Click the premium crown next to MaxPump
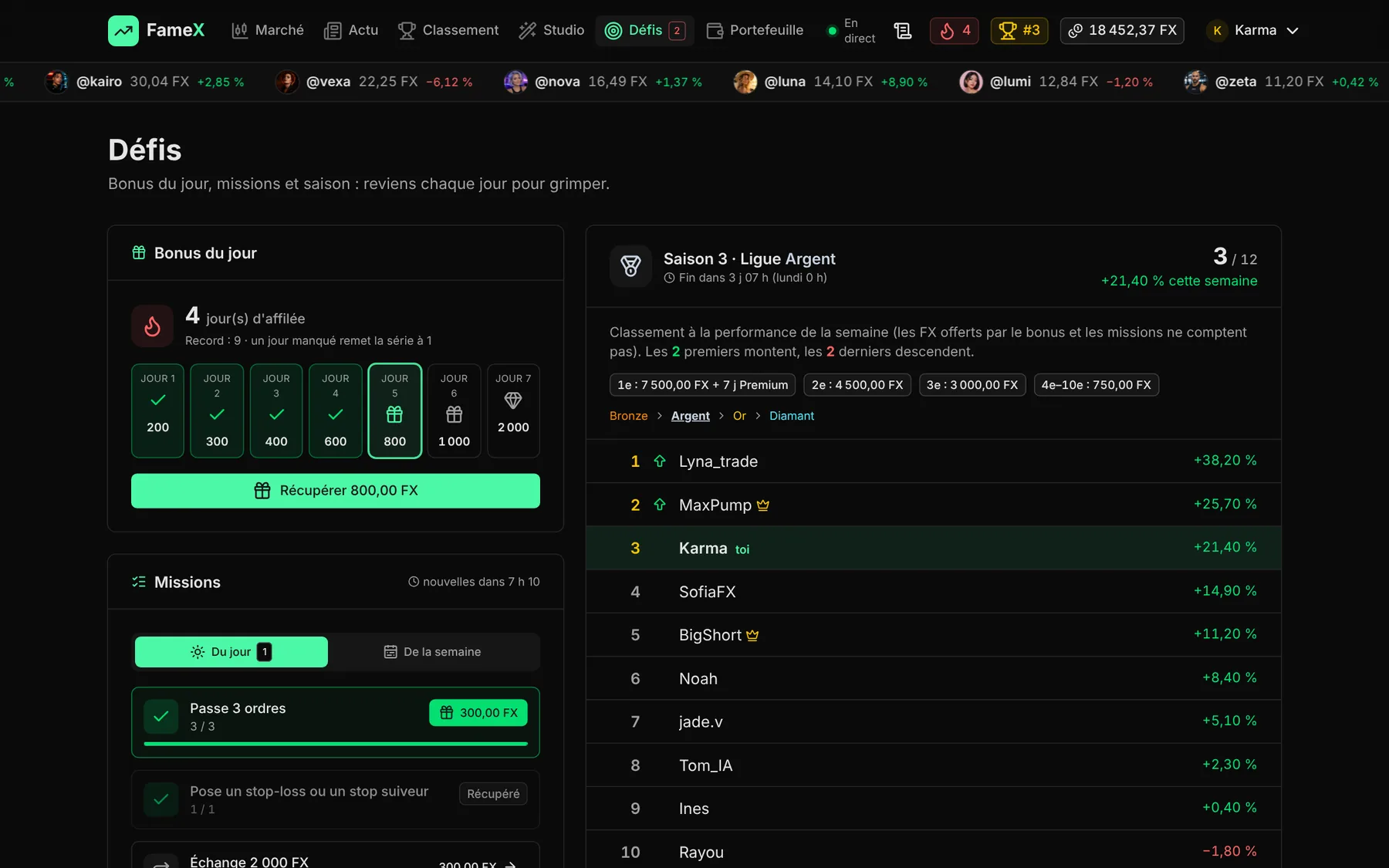The image size is (1389, 868). click(763, 505)
